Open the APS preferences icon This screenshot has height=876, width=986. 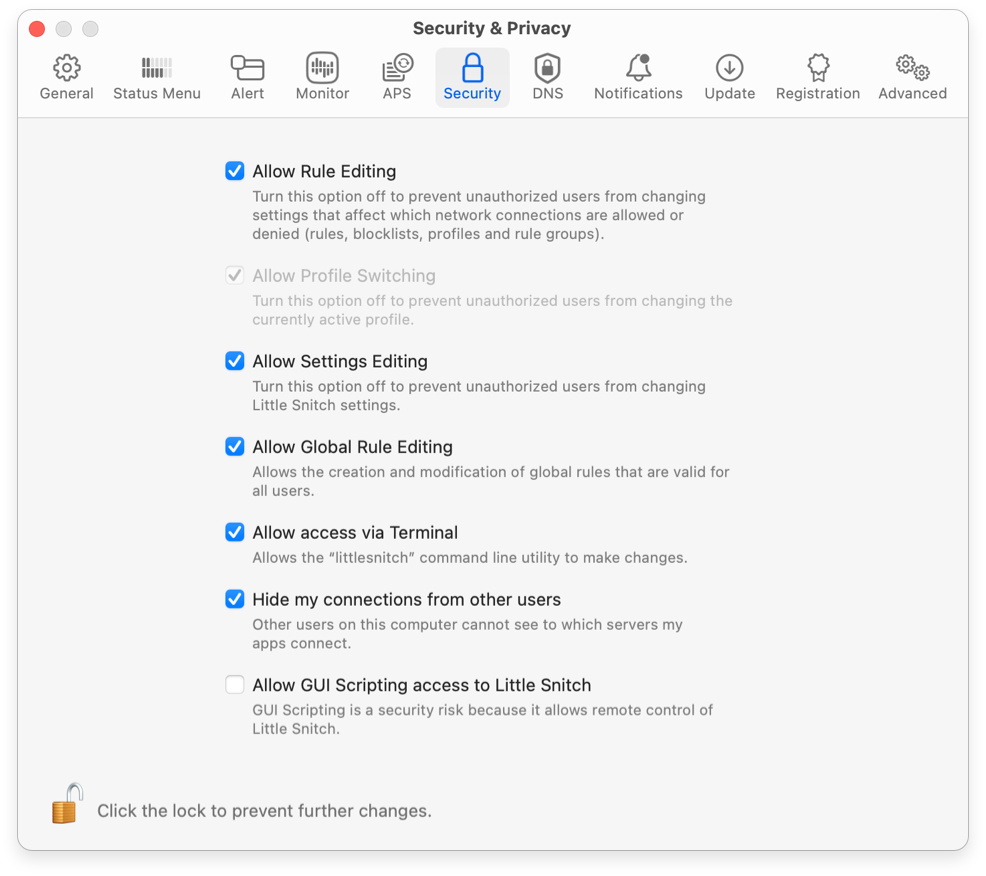pos(397,68)
